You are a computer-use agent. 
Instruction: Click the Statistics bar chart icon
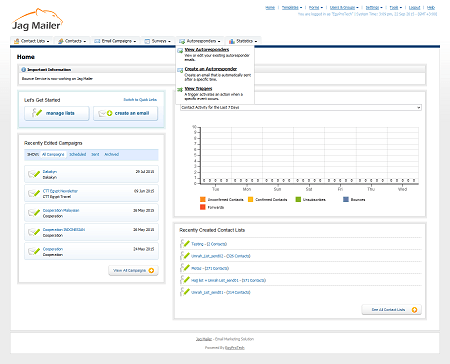coord(232,41)
